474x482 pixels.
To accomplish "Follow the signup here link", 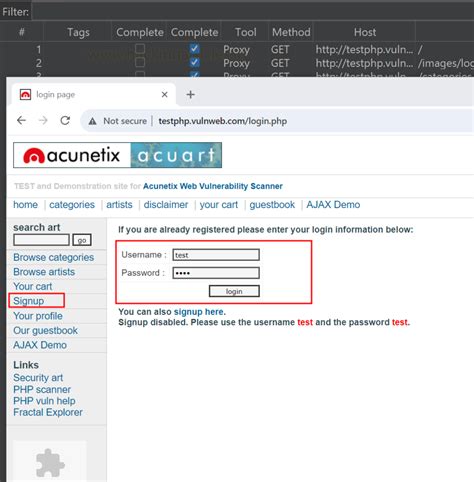I will point(199,312).
